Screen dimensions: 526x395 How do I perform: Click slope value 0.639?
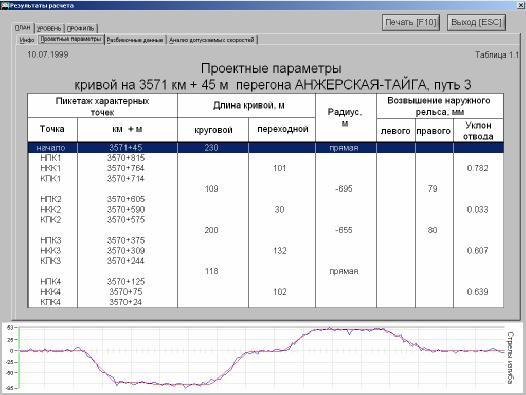pyautogui.click(x=477, y=292)
